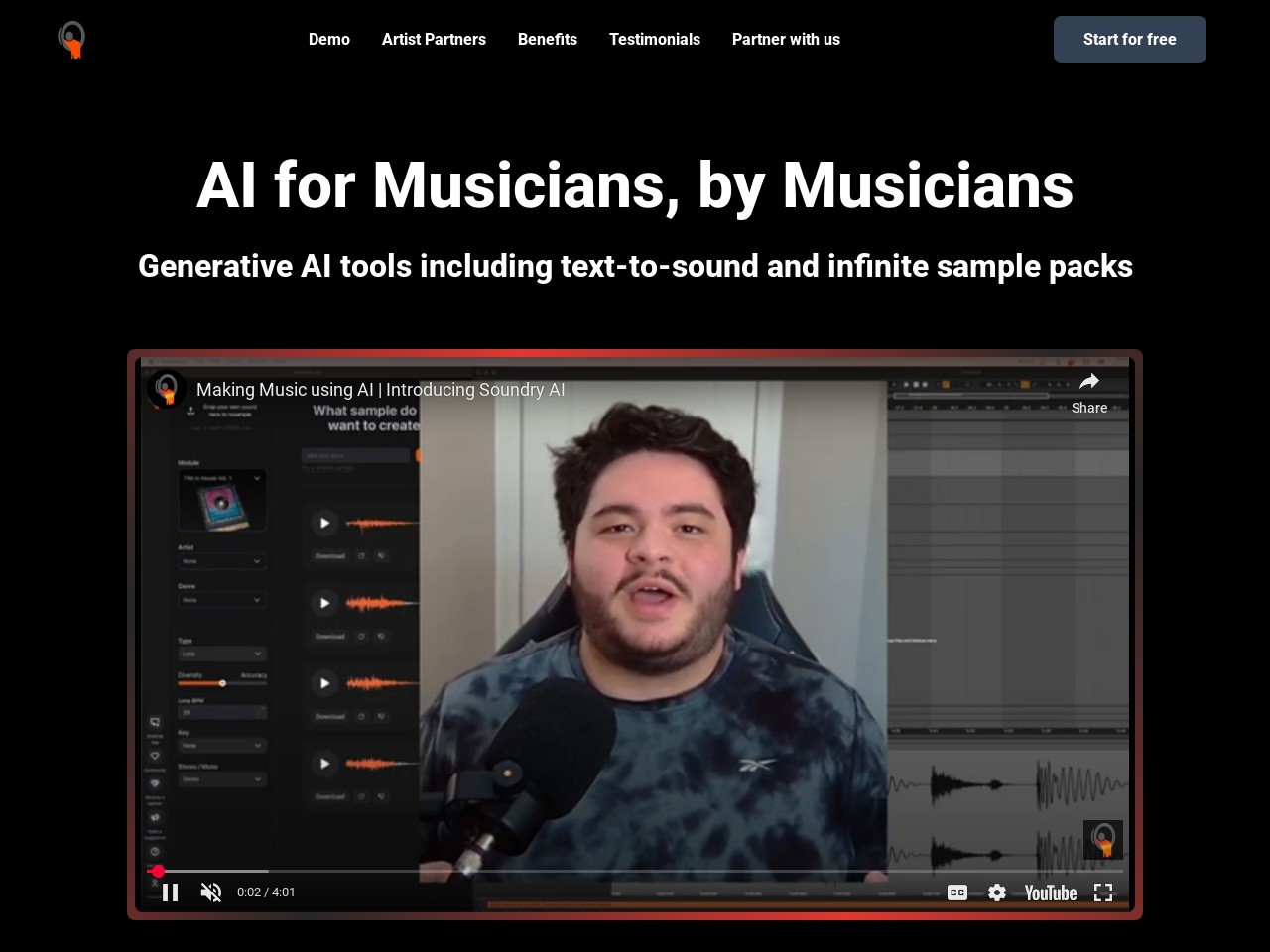Click the Share arrow icon on video
This screenshot has width=1270, height=952.
tap(1089, 382)
